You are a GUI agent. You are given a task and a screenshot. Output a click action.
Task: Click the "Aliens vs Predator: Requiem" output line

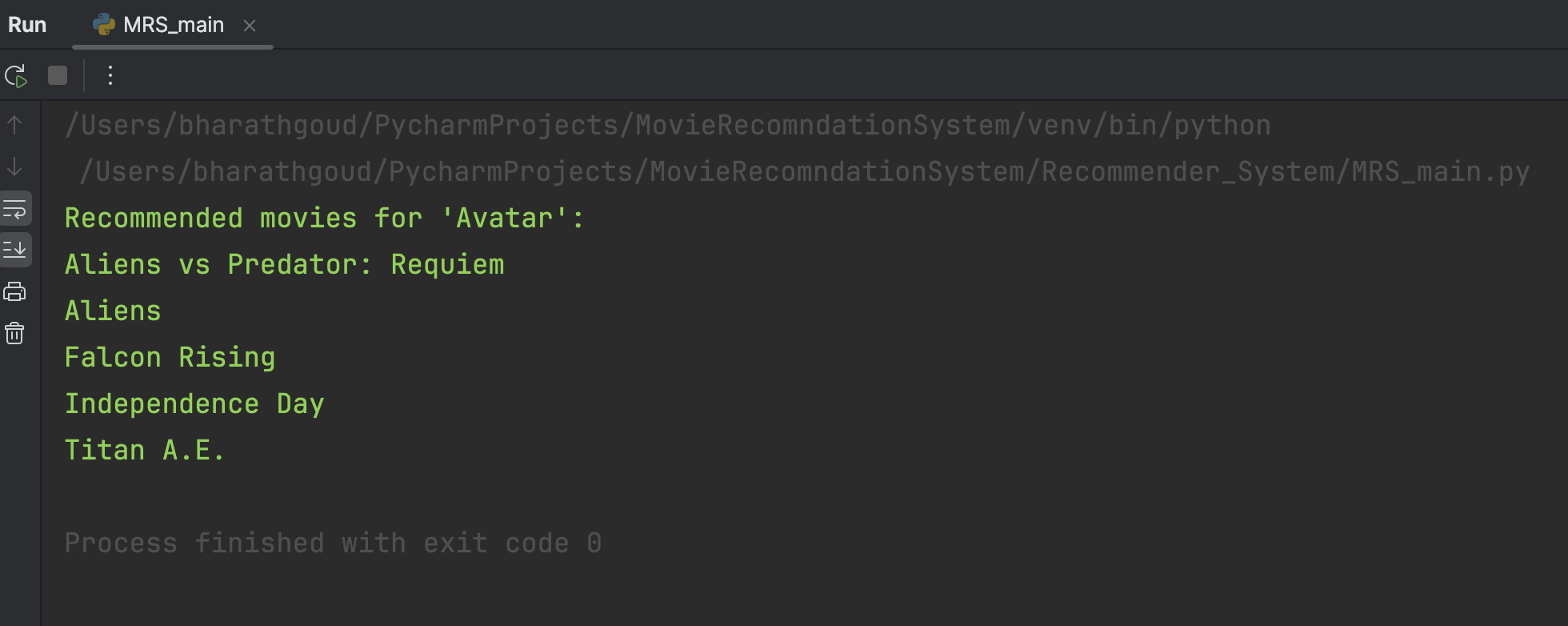pos(285,264)
